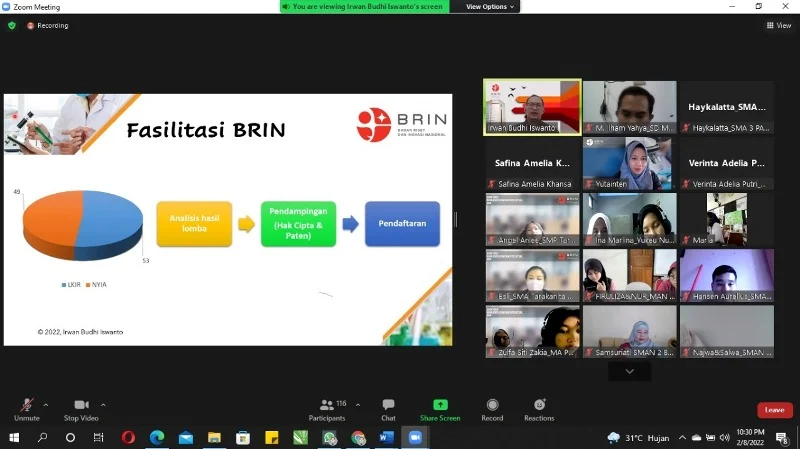Image resolution: width=800 pixels, height=449 pixels.
Task: Select Haykalatta_SMA participant tile
Action: pos(727,107)
